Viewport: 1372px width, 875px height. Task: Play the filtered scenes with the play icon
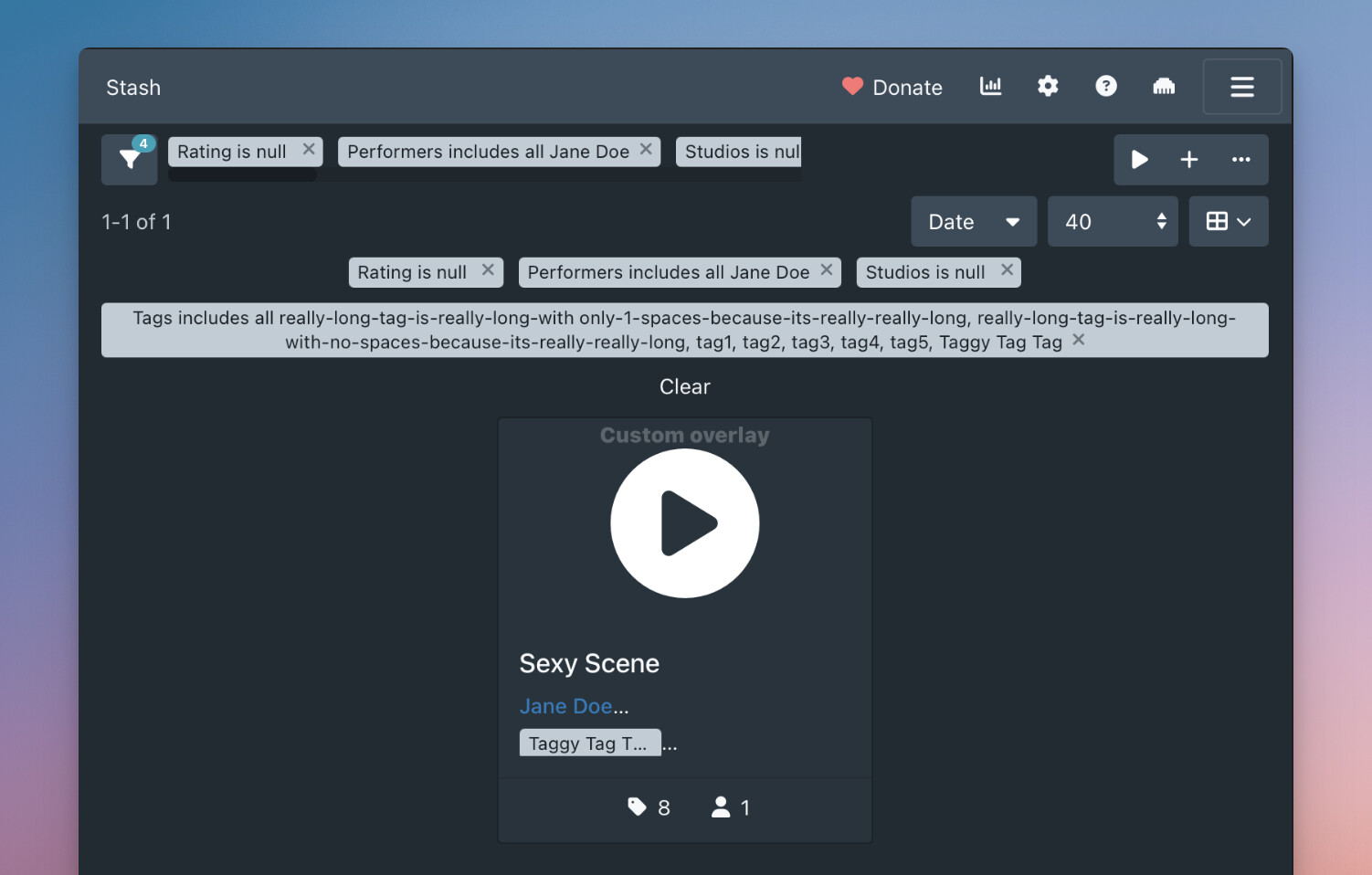click(1139, 160)
